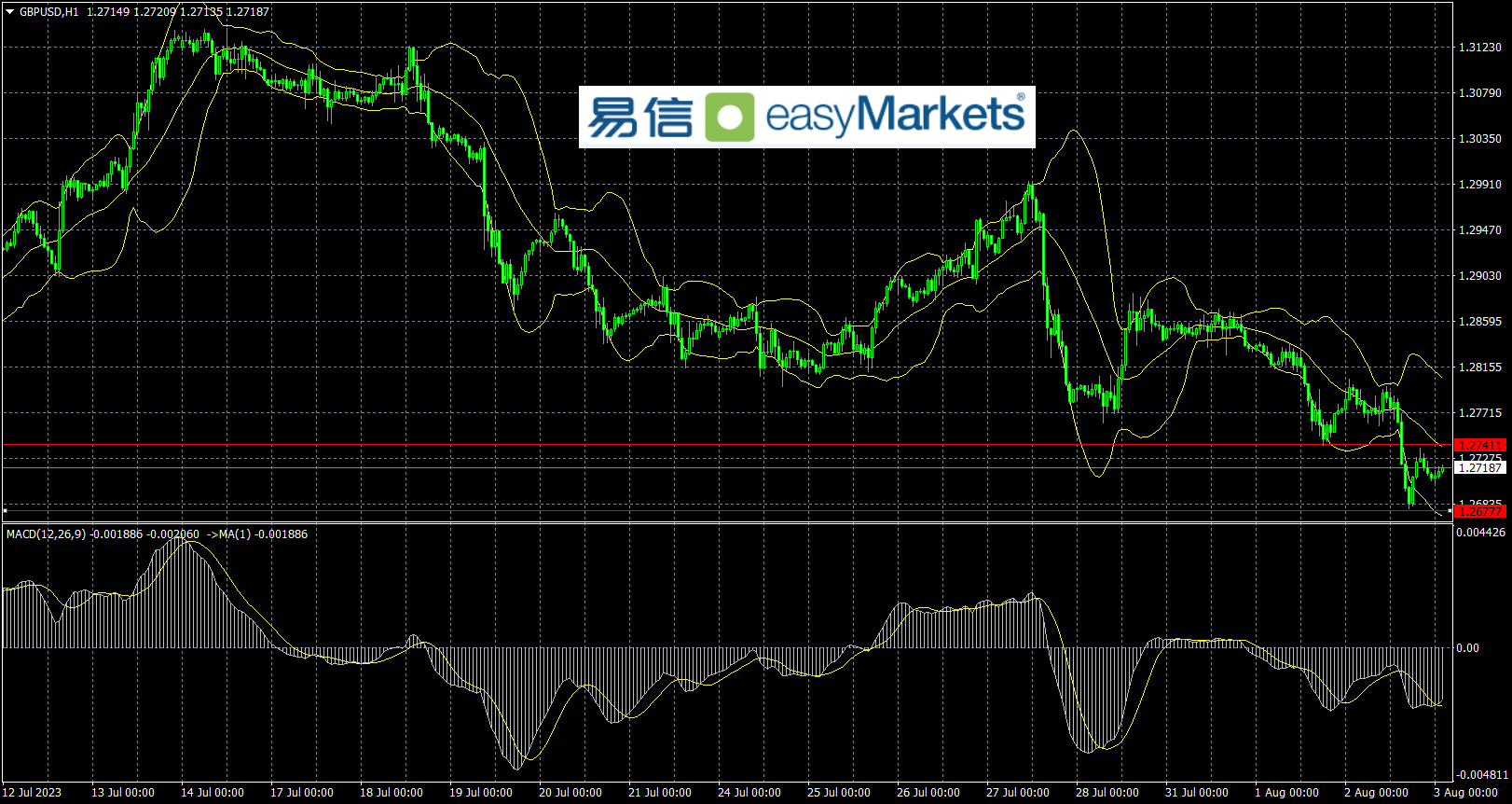
Task: Click the 19 Jul 00:00 date label
Action: (x=481, y=793)
